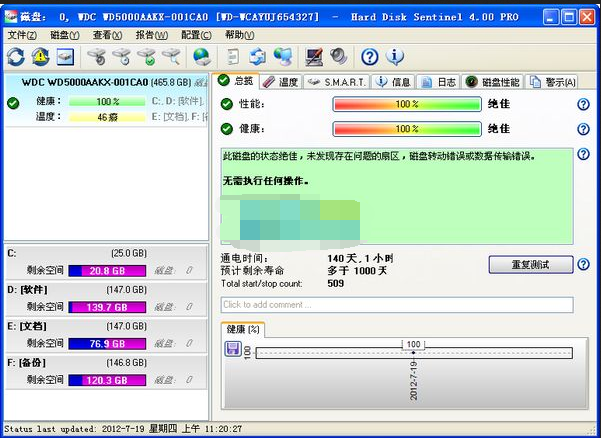The image size is (601, 438).
Task: Click the info speech-bubble toolbar icon
Action: [x=395, y=57]
